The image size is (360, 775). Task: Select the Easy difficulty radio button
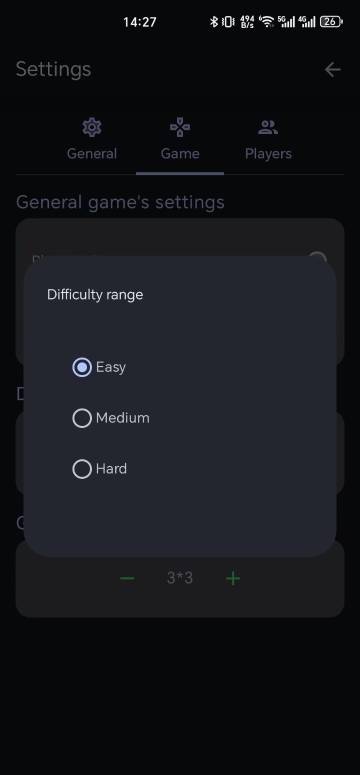point(82,367)
